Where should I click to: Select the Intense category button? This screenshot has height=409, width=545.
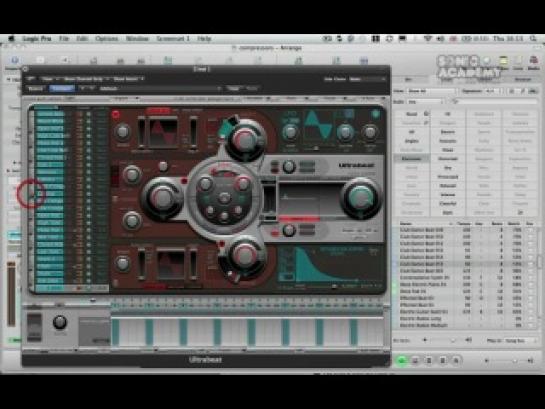[x=448, y=195]
